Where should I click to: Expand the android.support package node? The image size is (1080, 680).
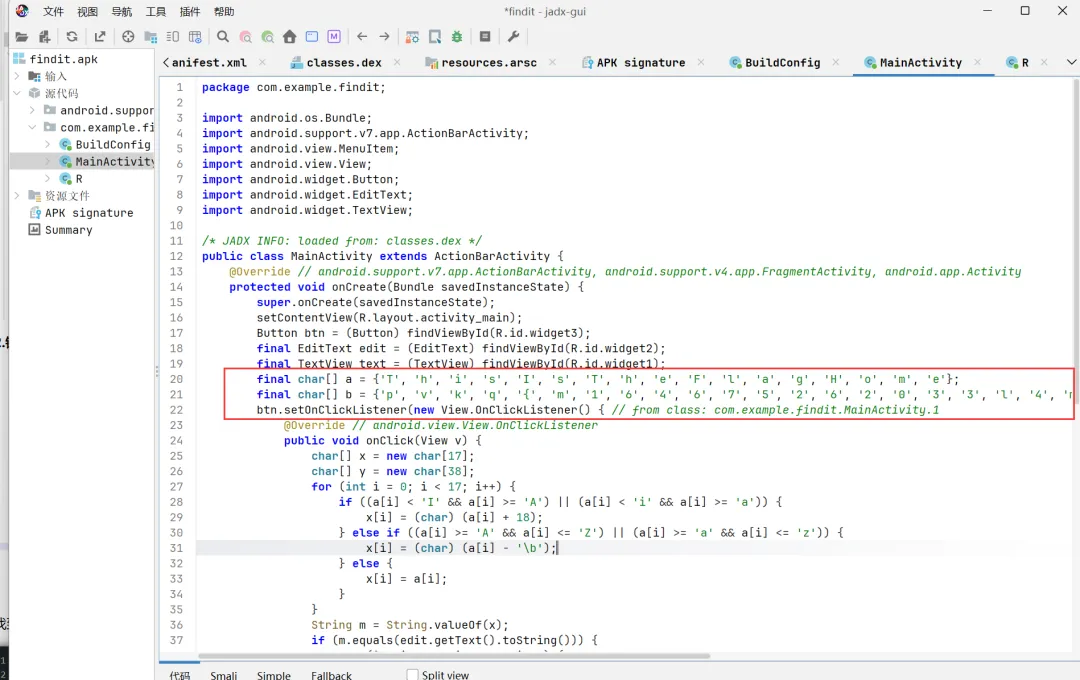(x=32, y=110)
